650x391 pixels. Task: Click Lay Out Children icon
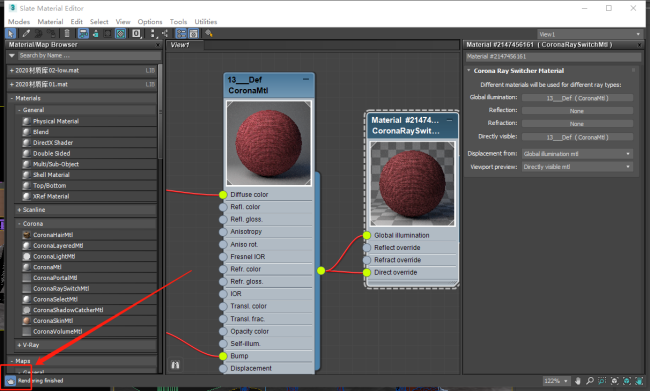tap(165, 34)
